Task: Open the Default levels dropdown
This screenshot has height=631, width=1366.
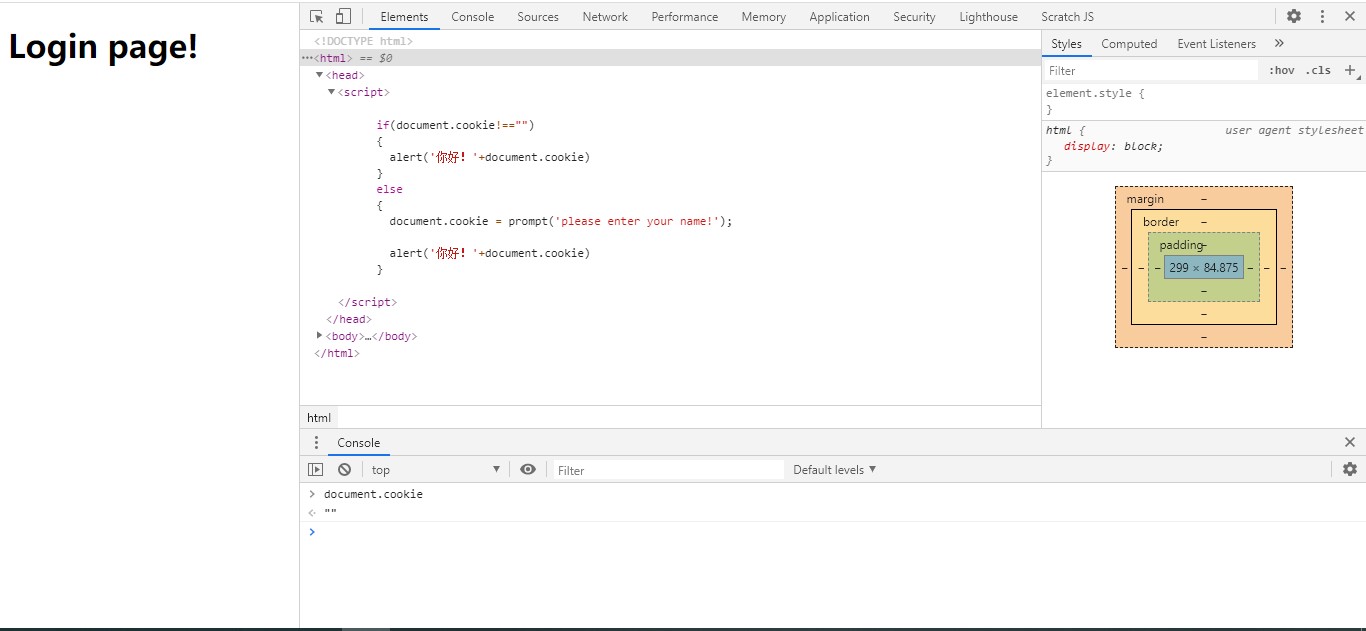Action: (x=834, y=470)
